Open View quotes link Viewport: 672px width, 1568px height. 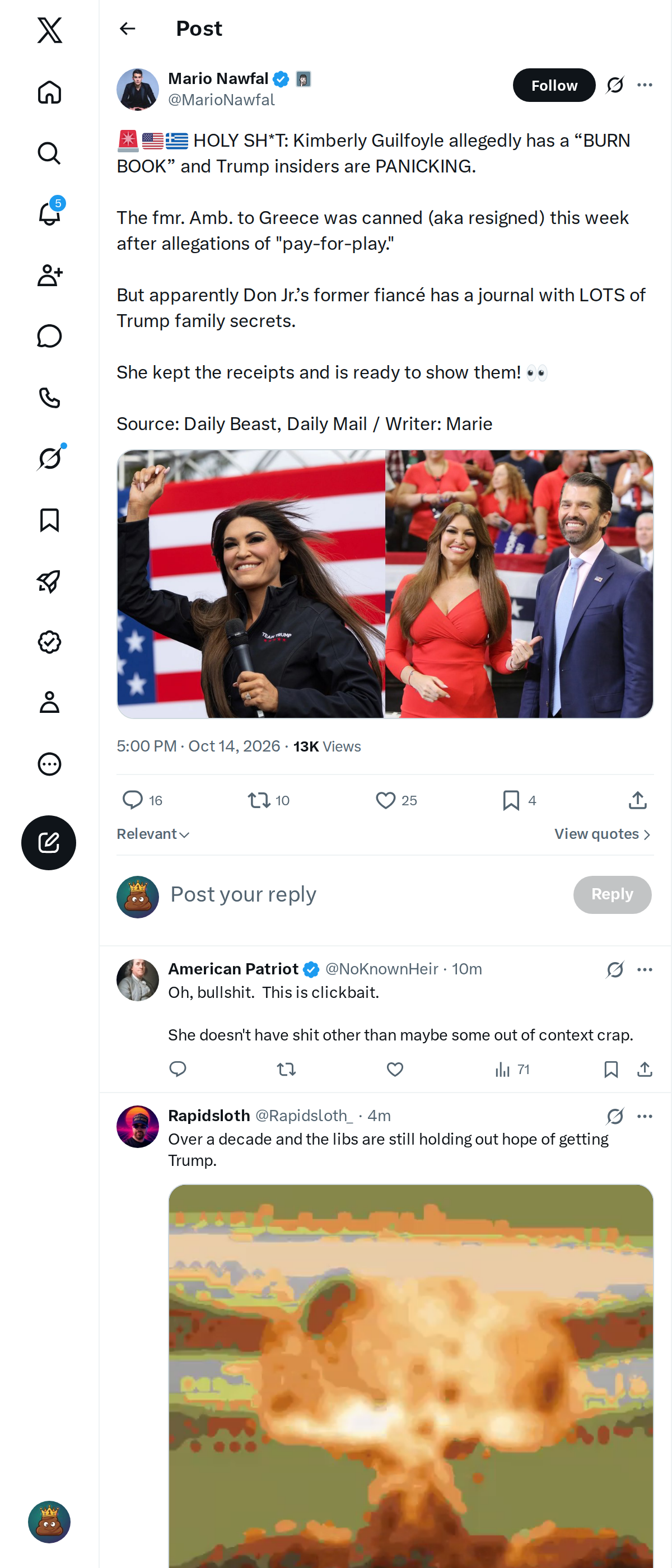[603, 834]
